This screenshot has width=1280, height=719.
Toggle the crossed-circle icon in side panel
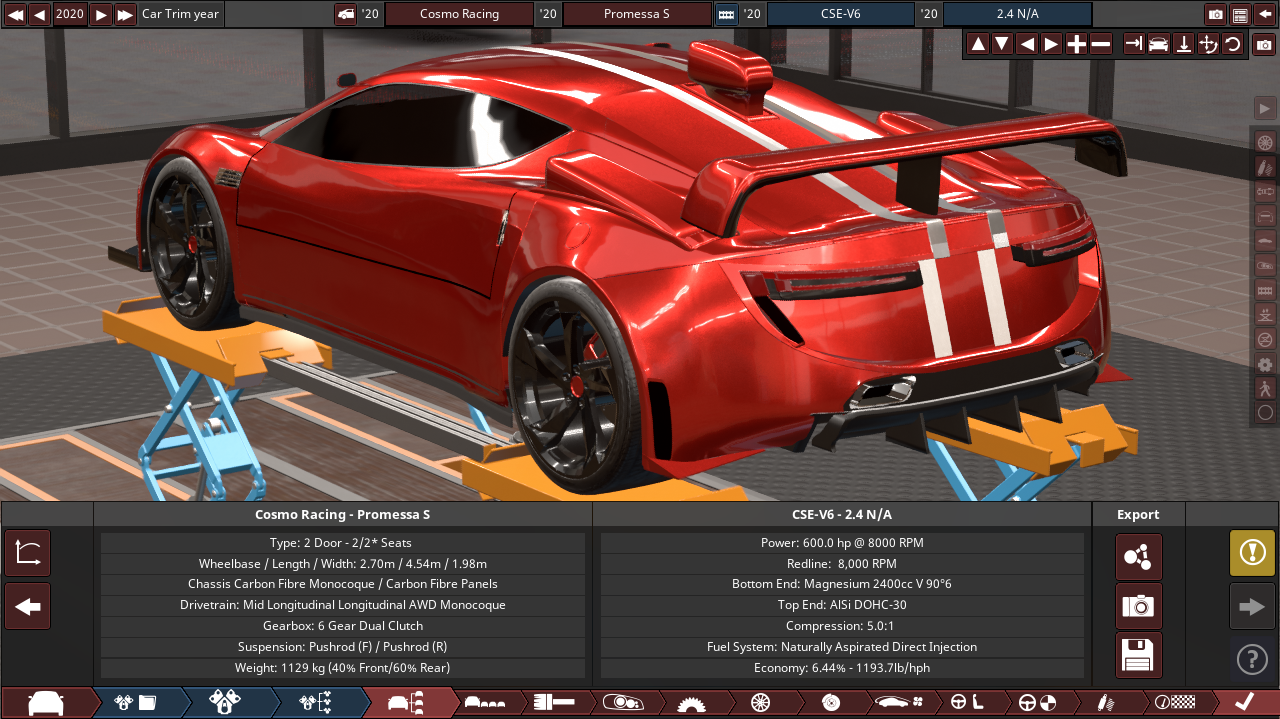point(1265,339)
